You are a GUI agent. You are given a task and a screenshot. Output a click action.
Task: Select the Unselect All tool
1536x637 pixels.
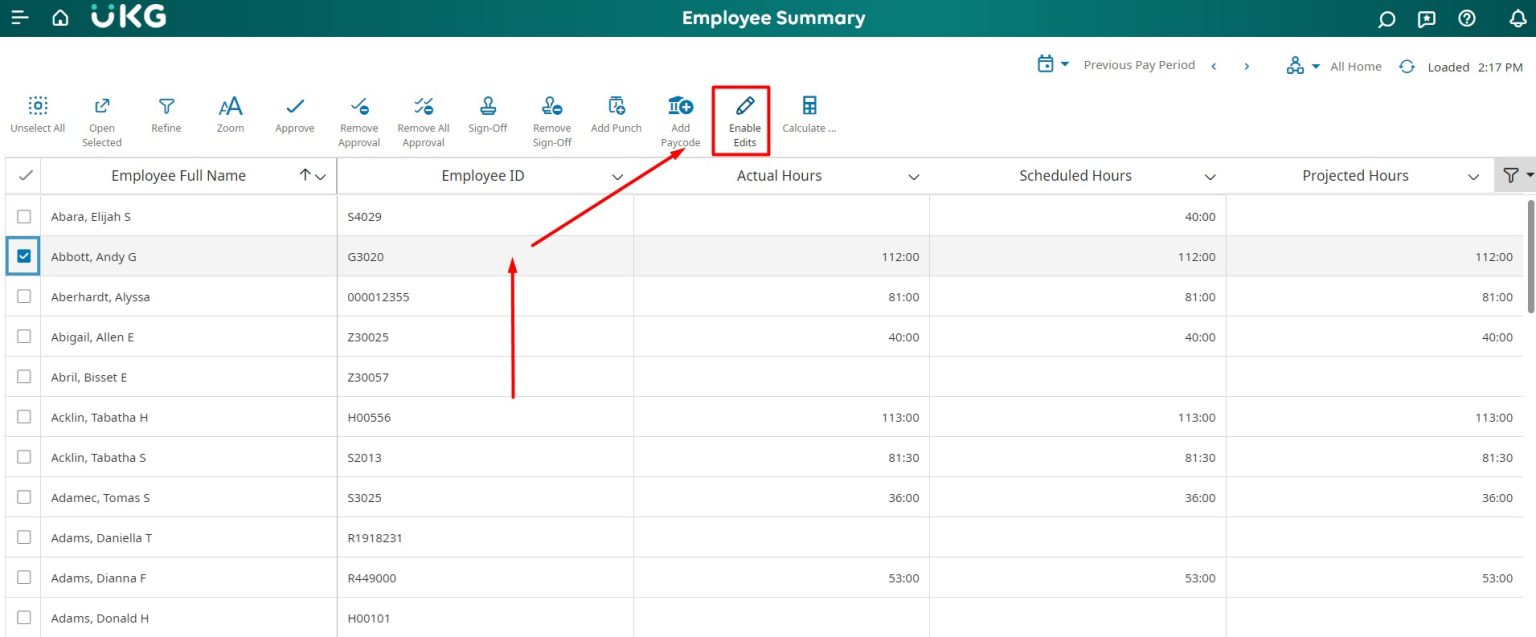point(37,113)
